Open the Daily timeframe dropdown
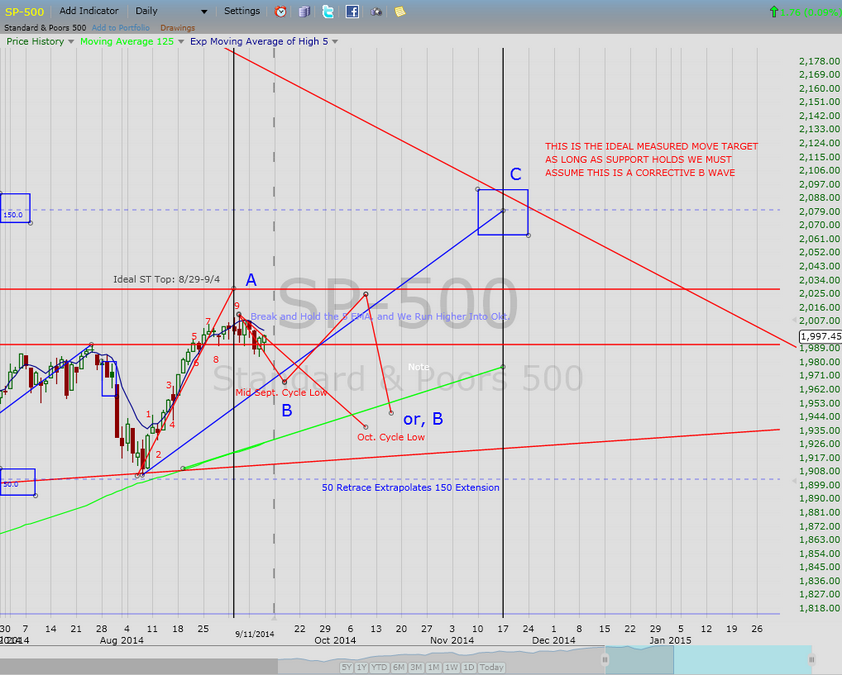Image resolution: width=844 pixels, height=676 pixels. click(171, 11)
